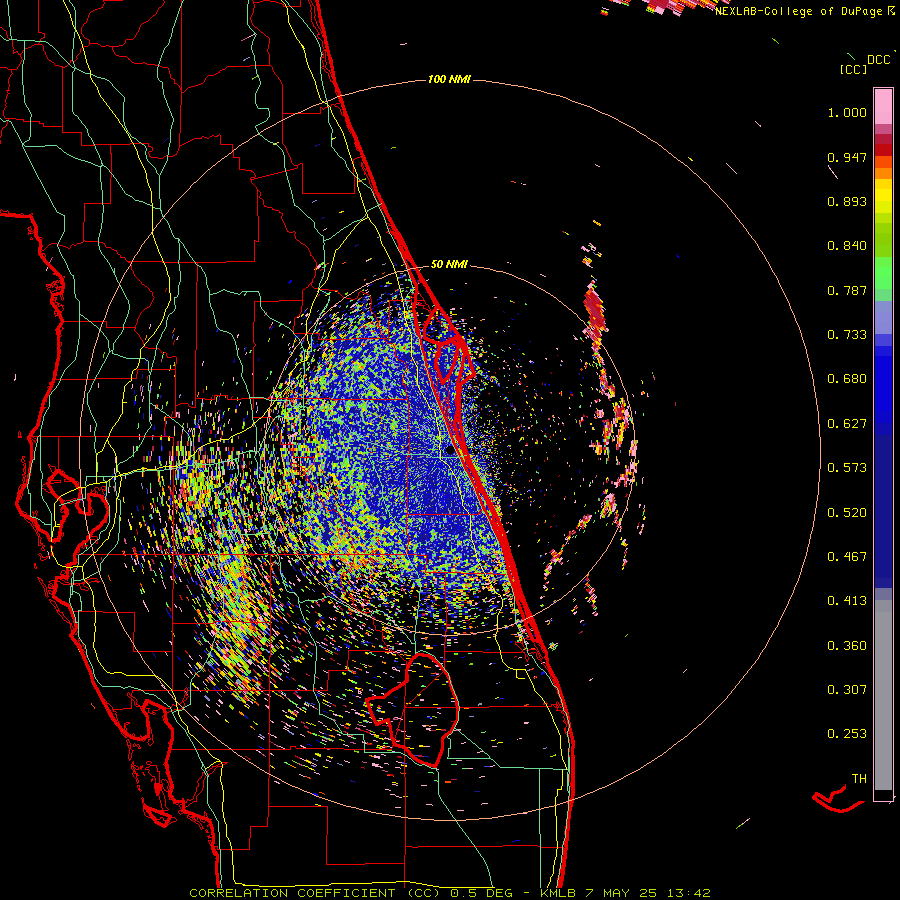Click the 0.893 legend label
Image resolution: width=900 pixels, height=900 pixels.
click(x=847, y=201)
